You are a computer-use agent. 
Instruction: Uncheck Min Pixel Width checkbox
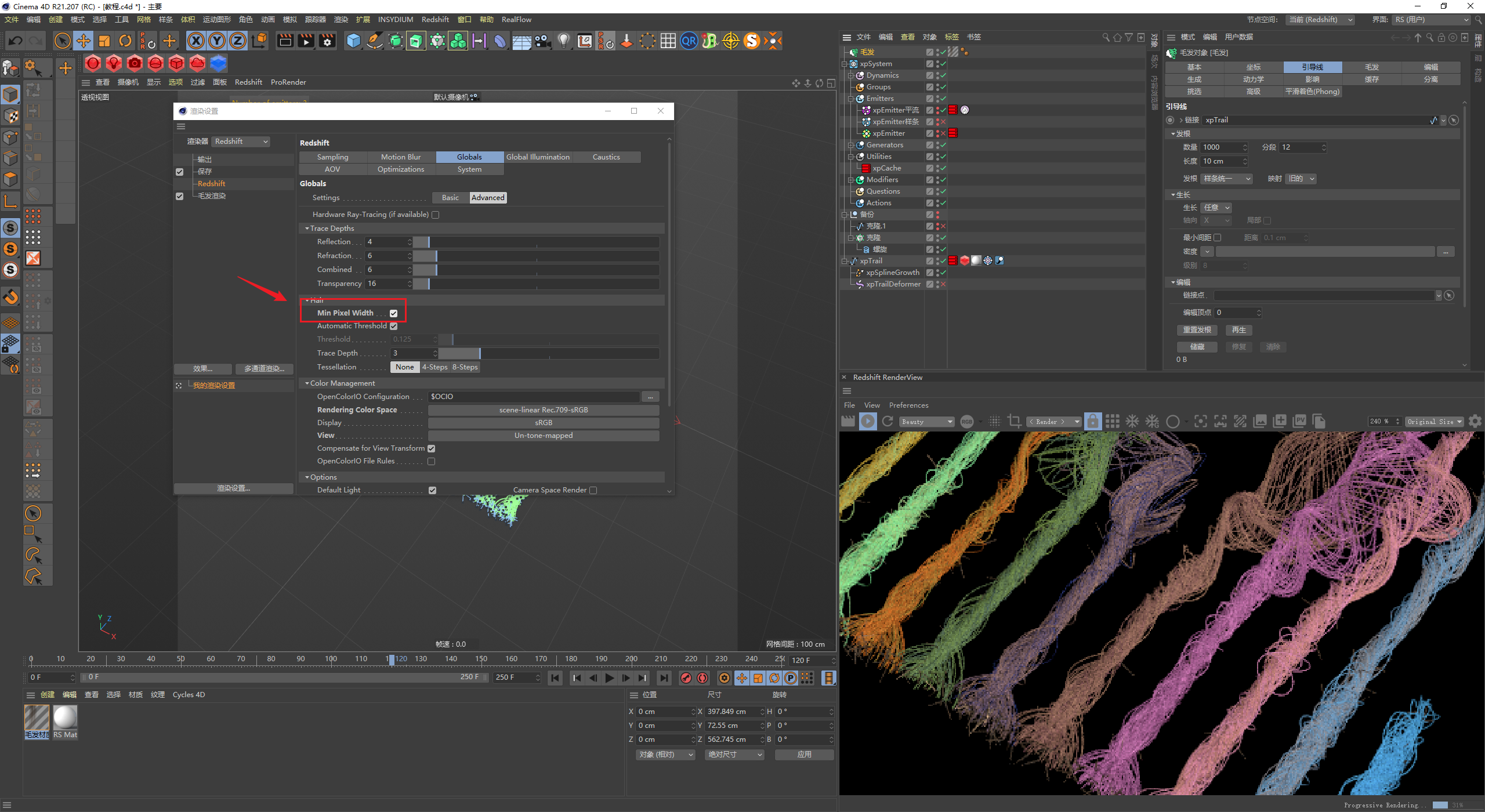(x=394, y=313)
